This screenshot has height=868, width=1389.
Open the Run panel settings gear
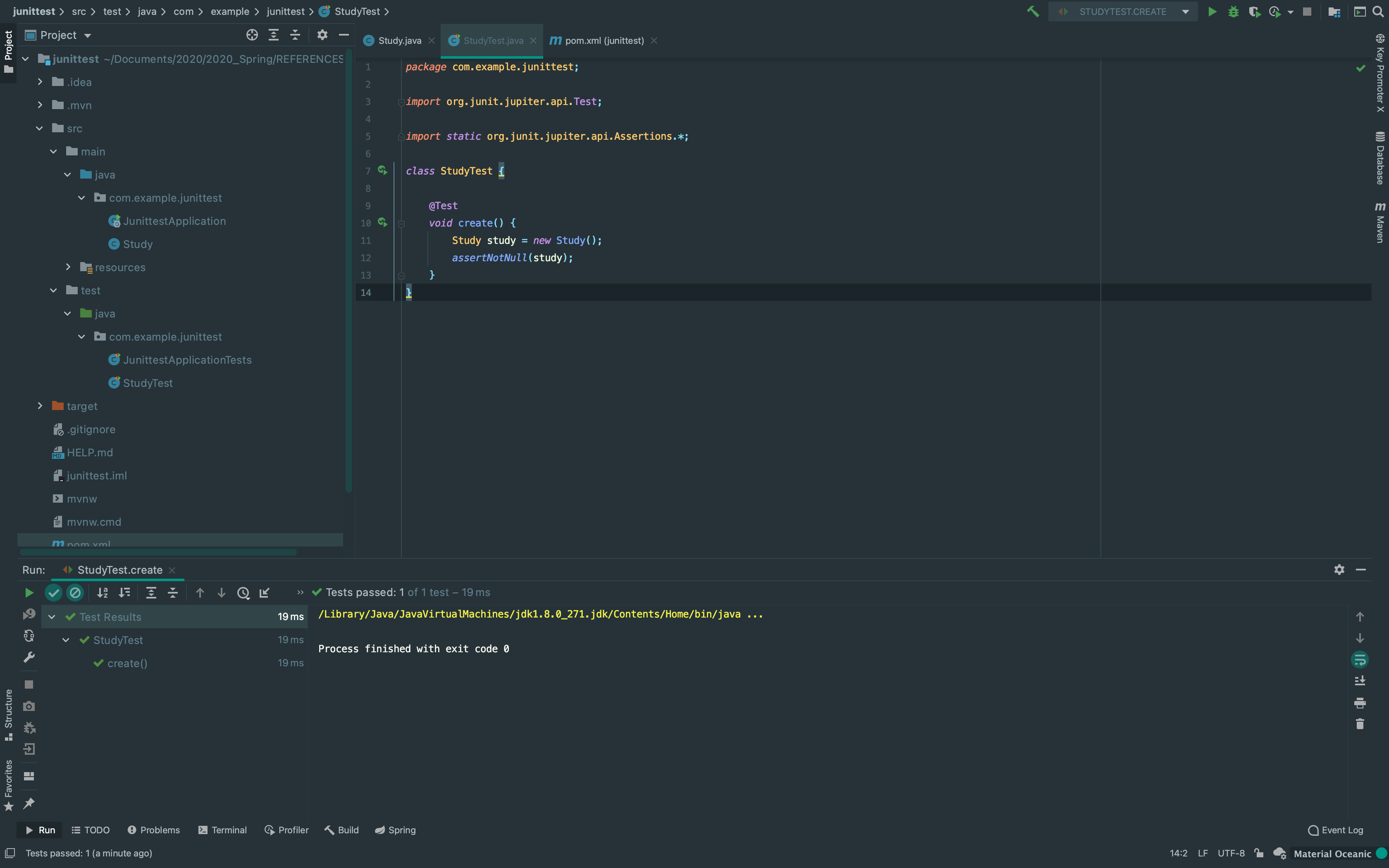[1339, 570]
